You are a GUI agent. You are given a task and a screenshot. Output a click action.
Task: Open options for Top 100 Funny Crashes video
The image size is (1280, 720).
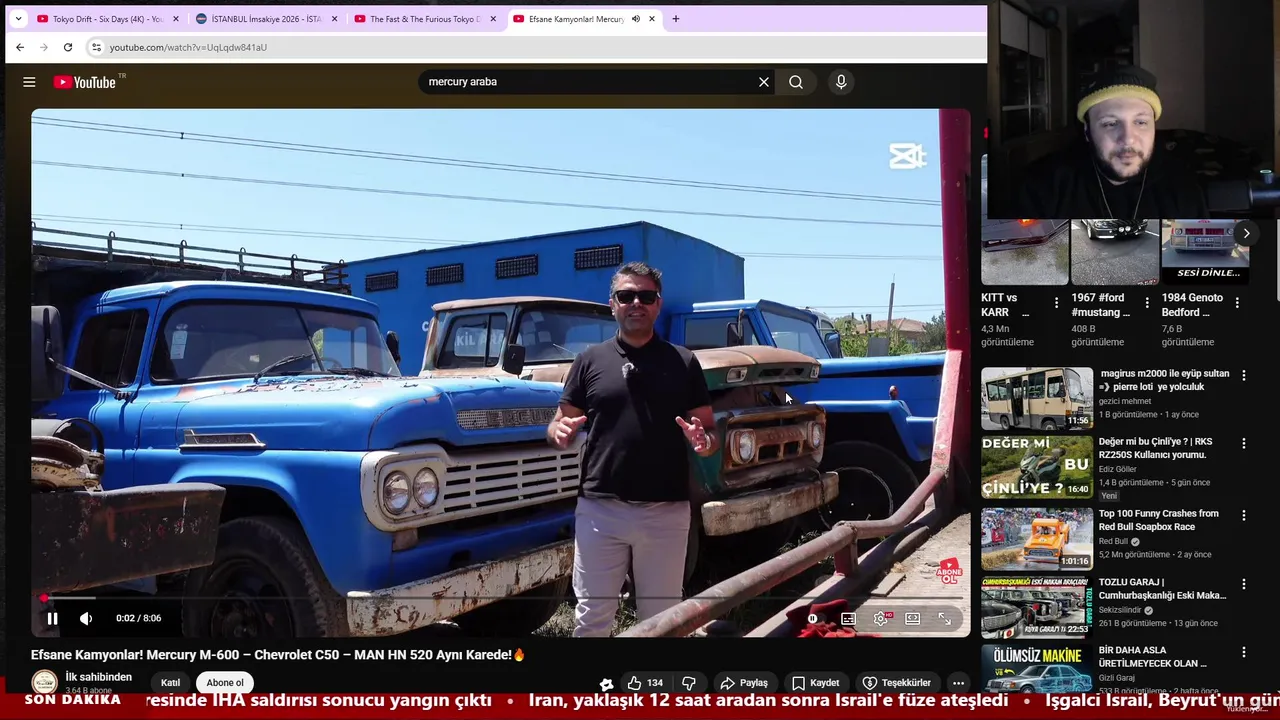[1244, 516]
